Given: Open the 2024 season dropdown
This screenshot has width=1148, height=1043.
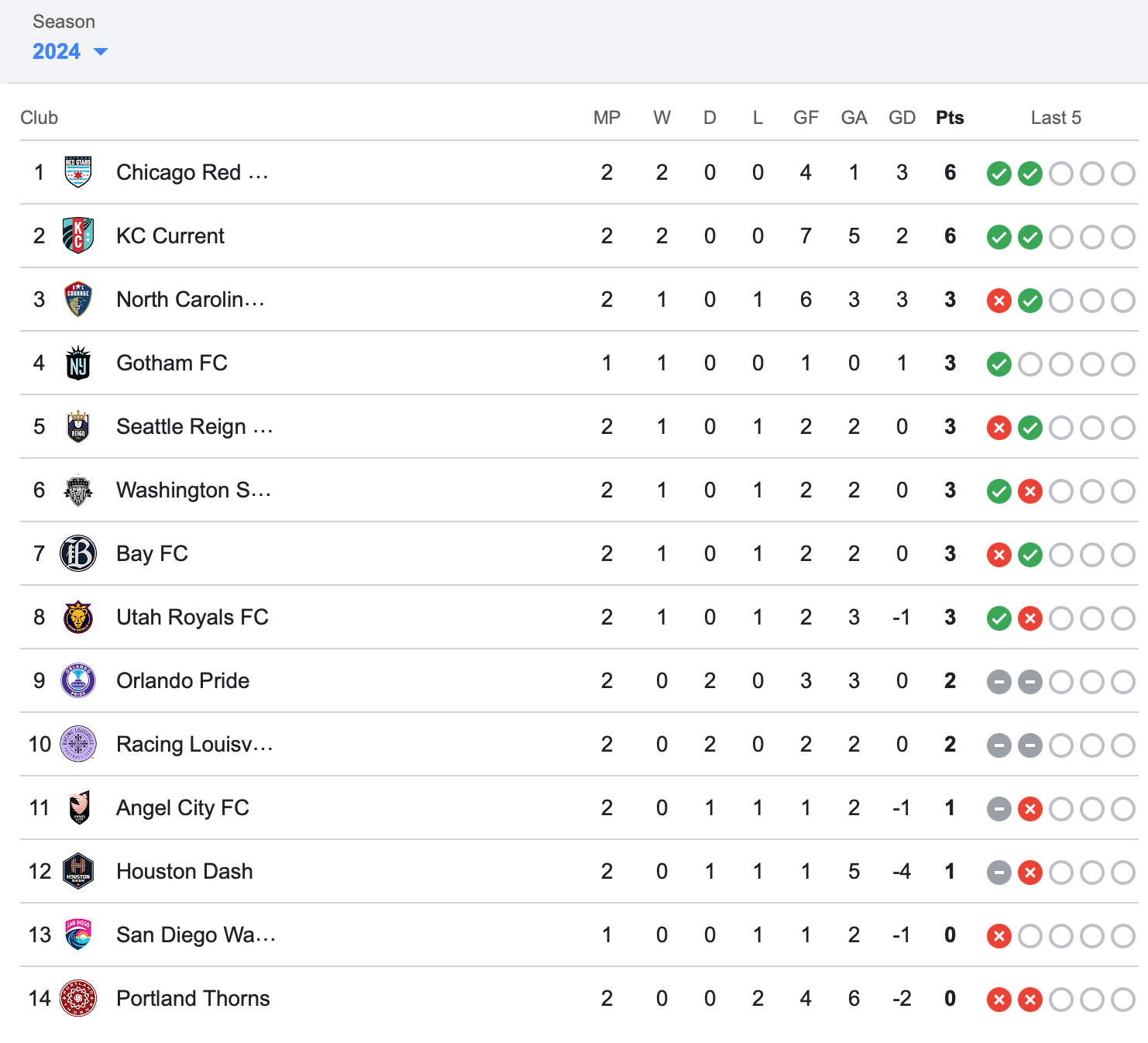Looking at the screenshot, I should tap(57, 51).
